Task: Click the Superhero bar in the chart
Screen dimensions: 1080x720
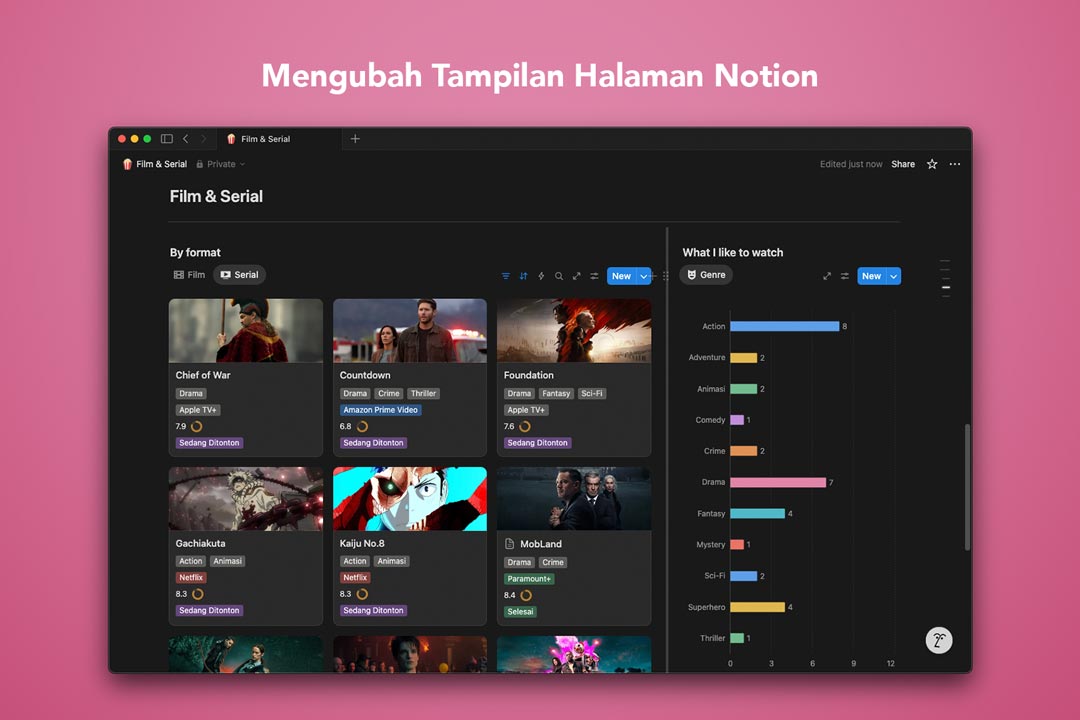Action: [x=757, y=607]
